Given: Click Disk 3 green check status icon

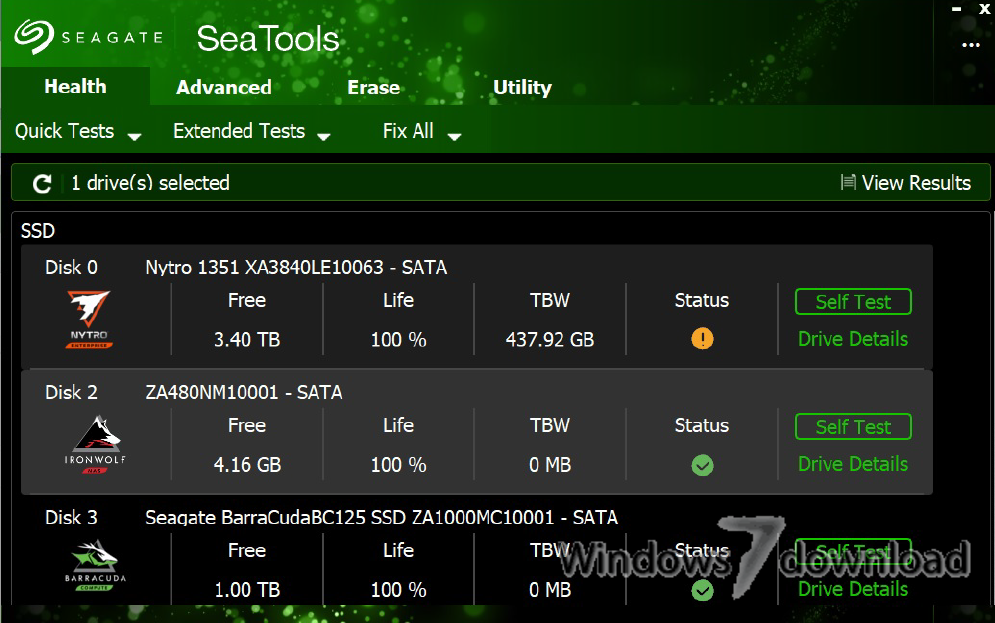Looking at the screenshot, I should click(x=702, y=591).
